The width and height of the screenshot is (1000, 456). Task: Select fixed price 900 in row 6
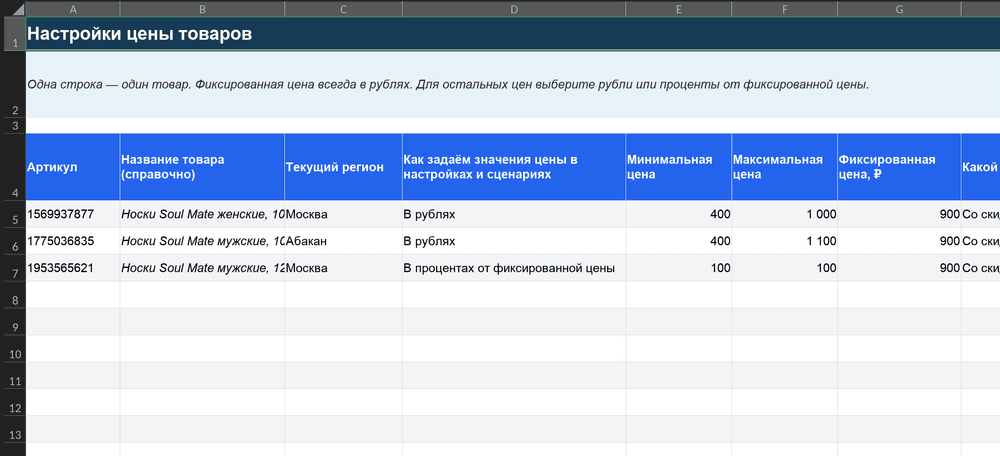[x=899, y=241]
